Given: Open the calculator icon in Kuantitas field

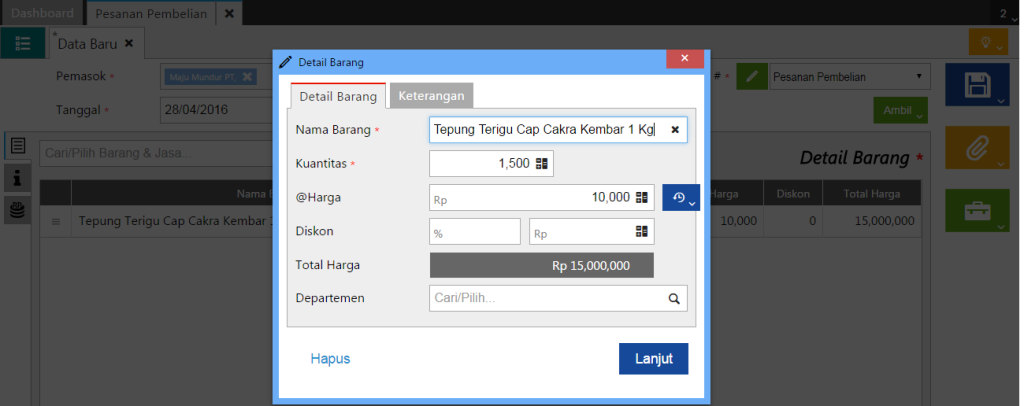Looking at the screenshot, I should pos(542,164).
